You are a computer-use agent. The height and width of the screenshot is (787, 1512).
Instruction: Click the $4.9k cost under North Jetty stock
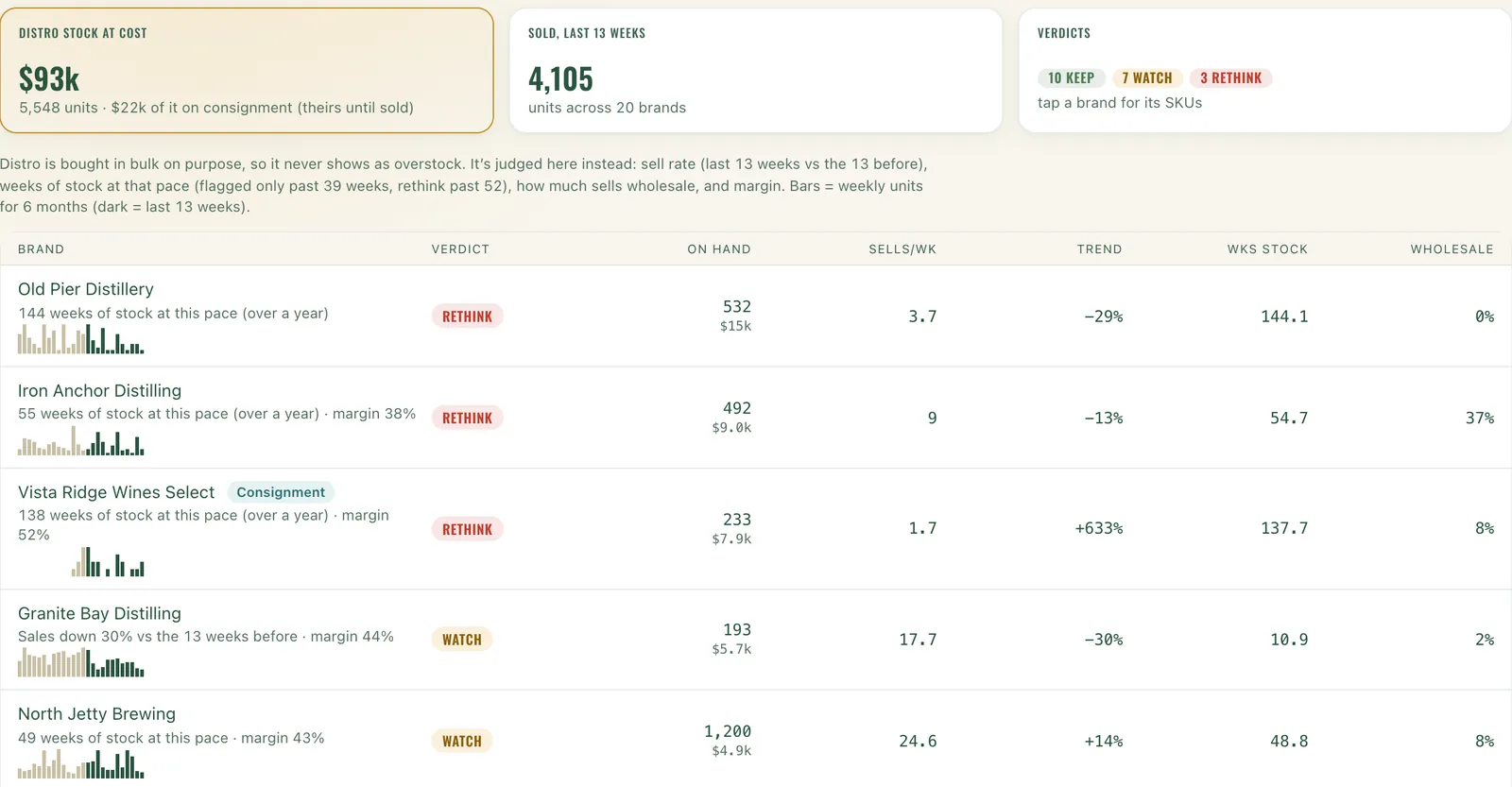[731, 750]
